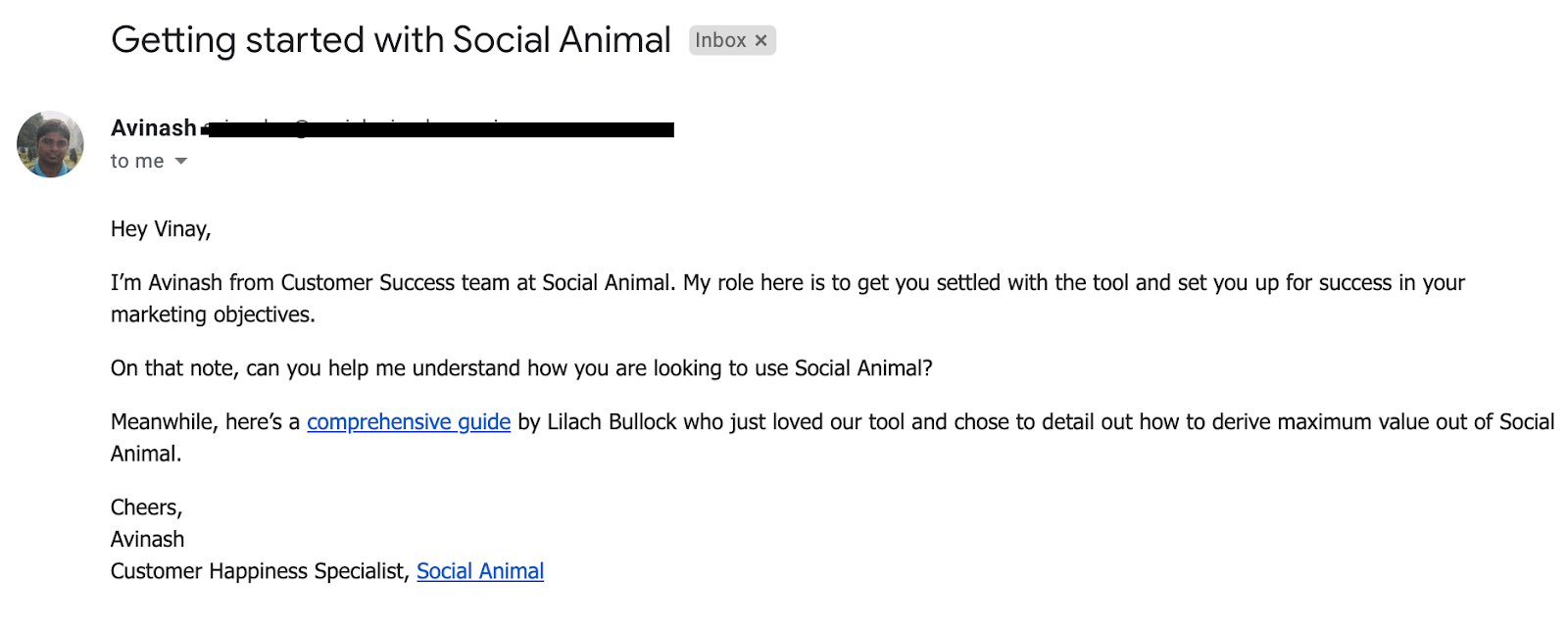Click the word 'Animal.' ending the last paragraph
The width and height of the screenshot is (1568, 629).
point(146,455)
